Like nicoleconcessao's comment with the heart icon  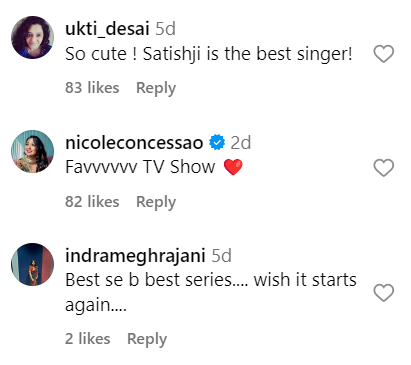(384, 168)
